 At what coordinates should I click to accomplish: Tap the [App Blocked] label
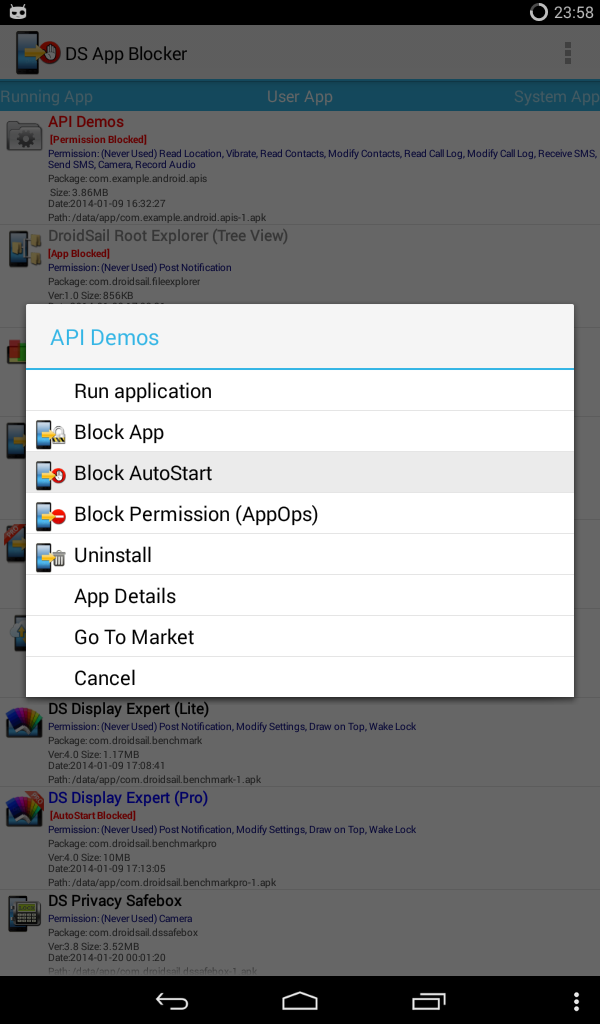79,253
